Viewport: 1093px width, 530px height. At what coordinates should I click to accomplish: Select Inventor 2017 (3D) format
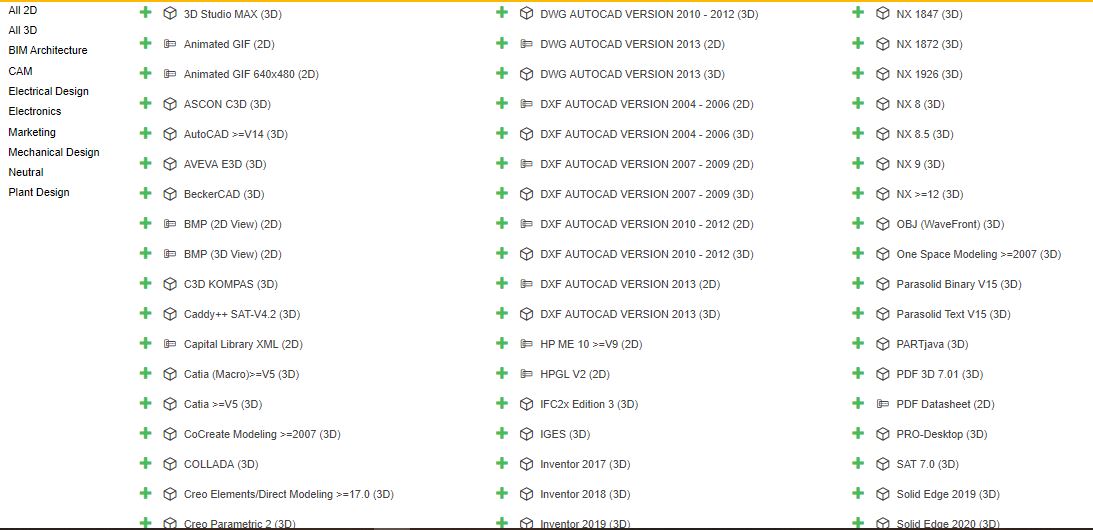[585, 464]
